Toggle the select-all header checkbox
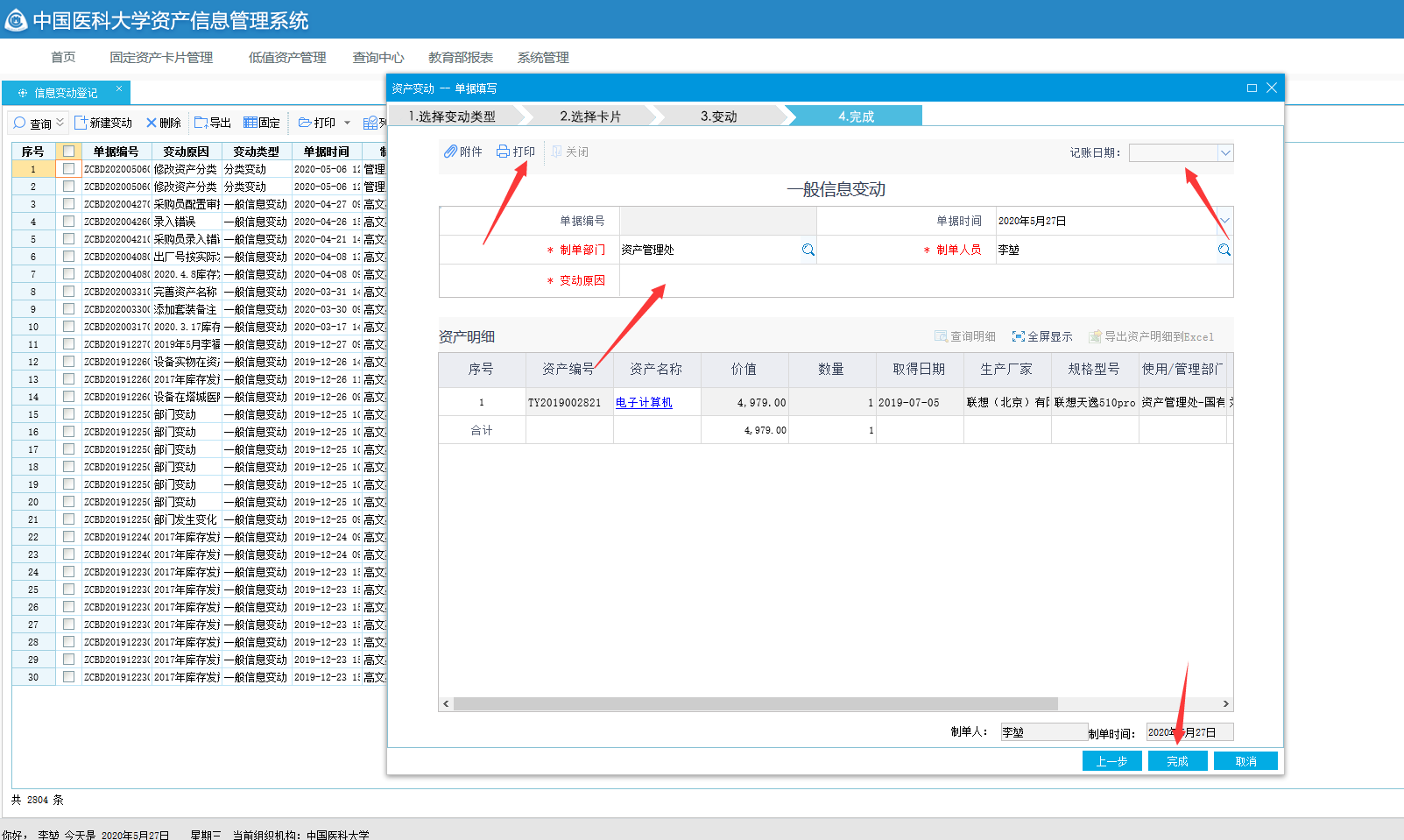The image size is (1404, 840). click(68, 151)
